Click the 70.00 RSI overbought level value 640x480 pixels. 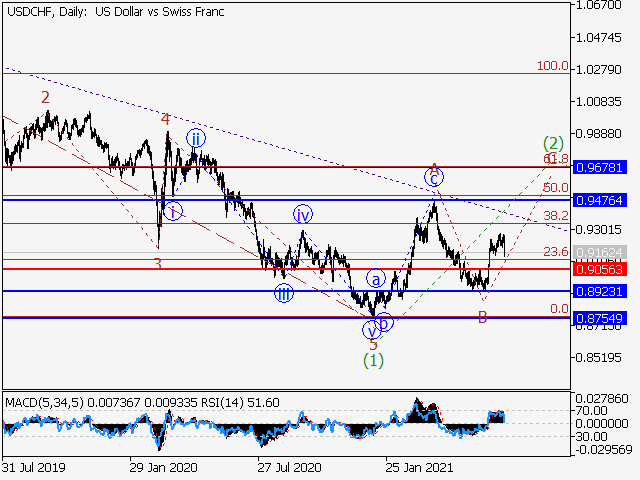point(591,411)
